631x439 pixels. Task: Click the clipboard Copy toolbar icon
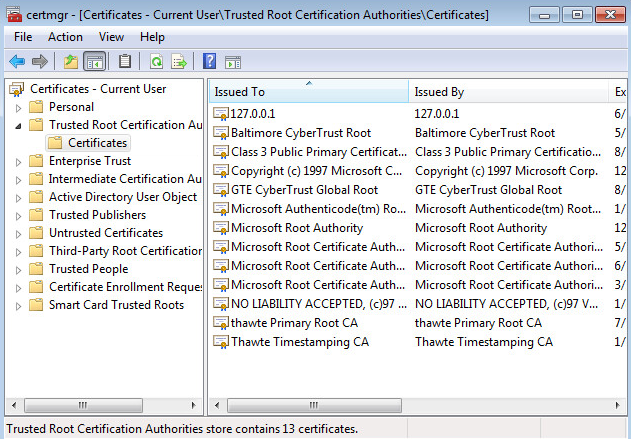tap(125, 62)
